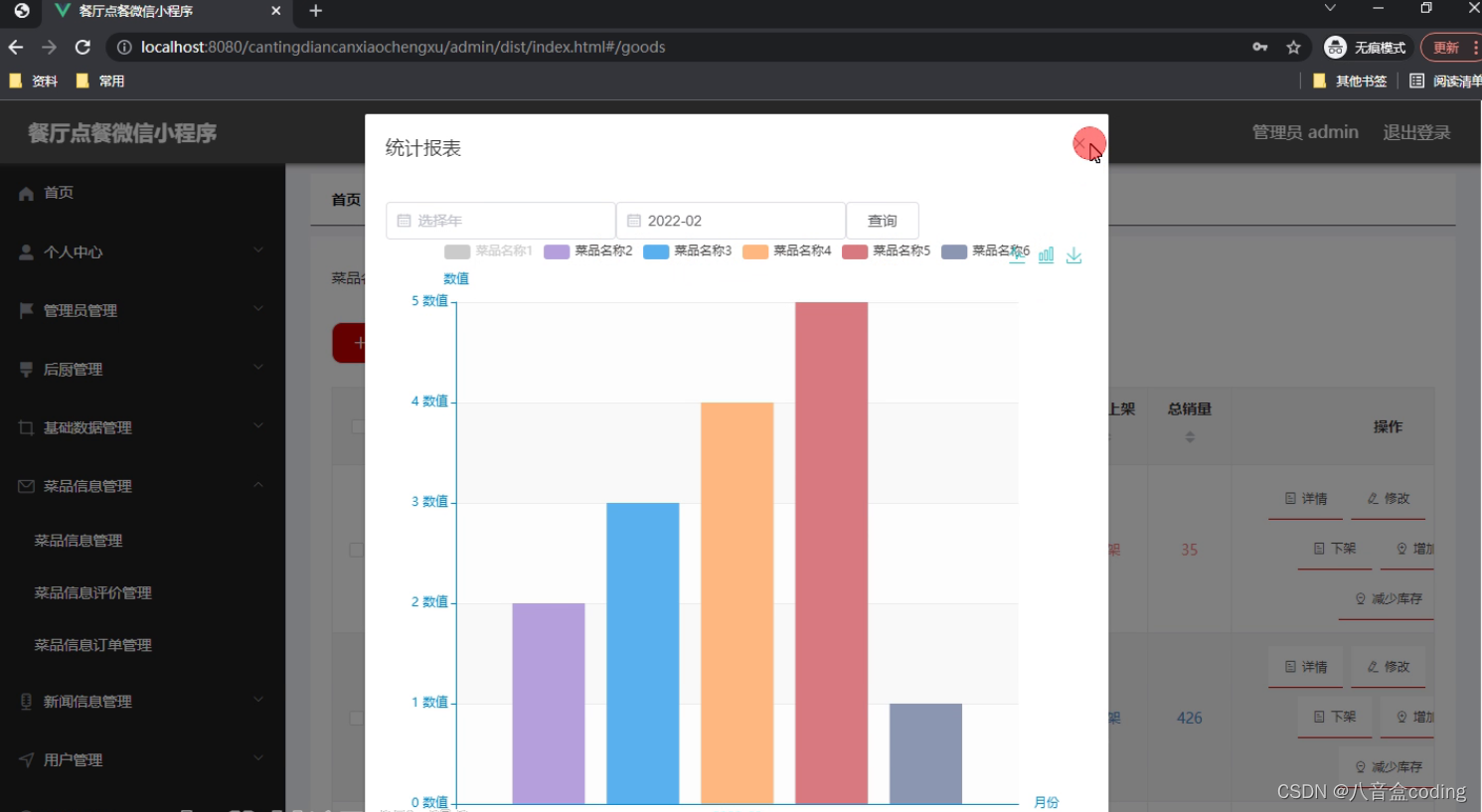Close the 统计报表 dialog with the X
Viewport: 1482px width, 812px height.
pos(1081,145)
